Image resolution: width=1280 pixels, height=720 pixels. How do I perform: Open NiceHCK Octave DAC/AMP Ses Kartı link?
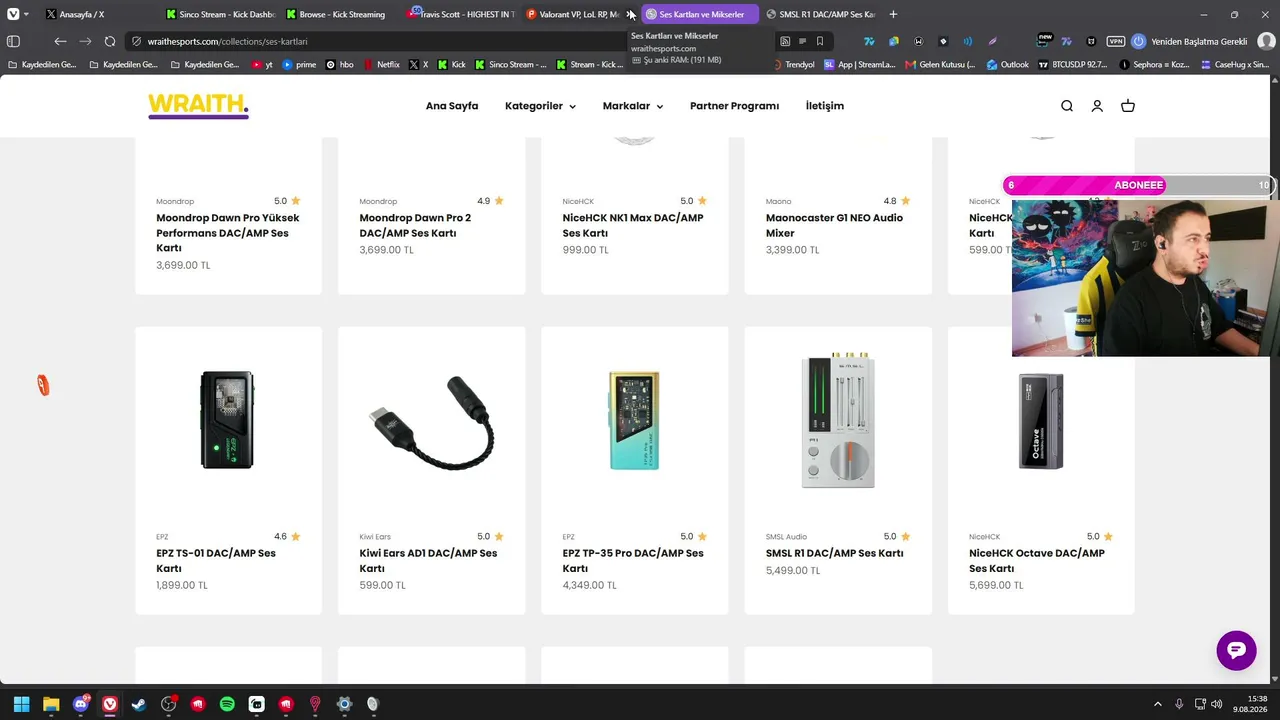(1037, 561)
